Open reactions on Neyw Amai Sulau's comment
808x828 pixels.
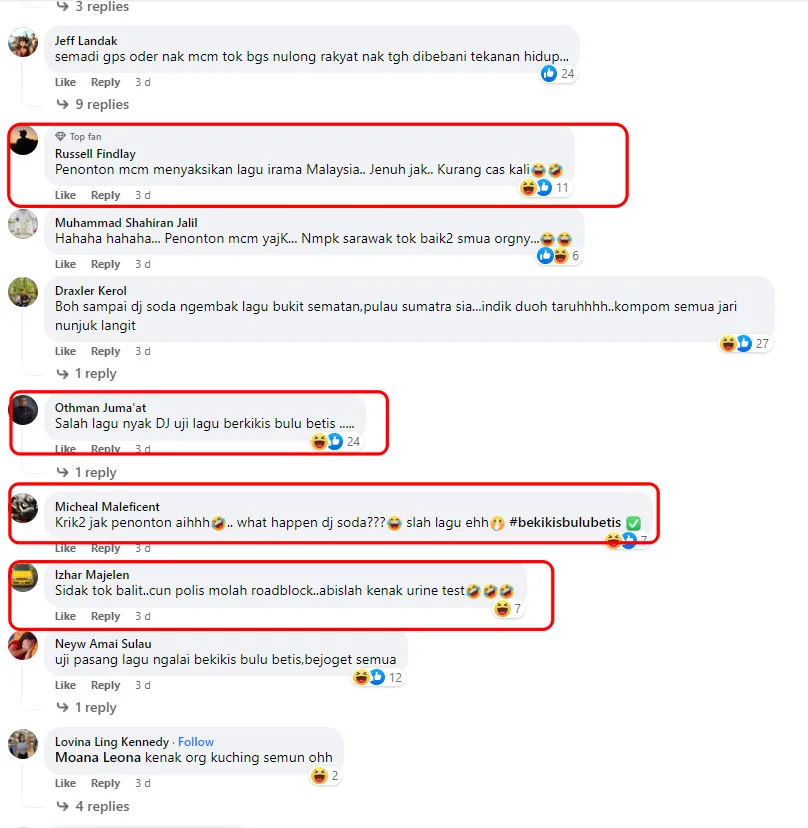(x=378, y=678)
